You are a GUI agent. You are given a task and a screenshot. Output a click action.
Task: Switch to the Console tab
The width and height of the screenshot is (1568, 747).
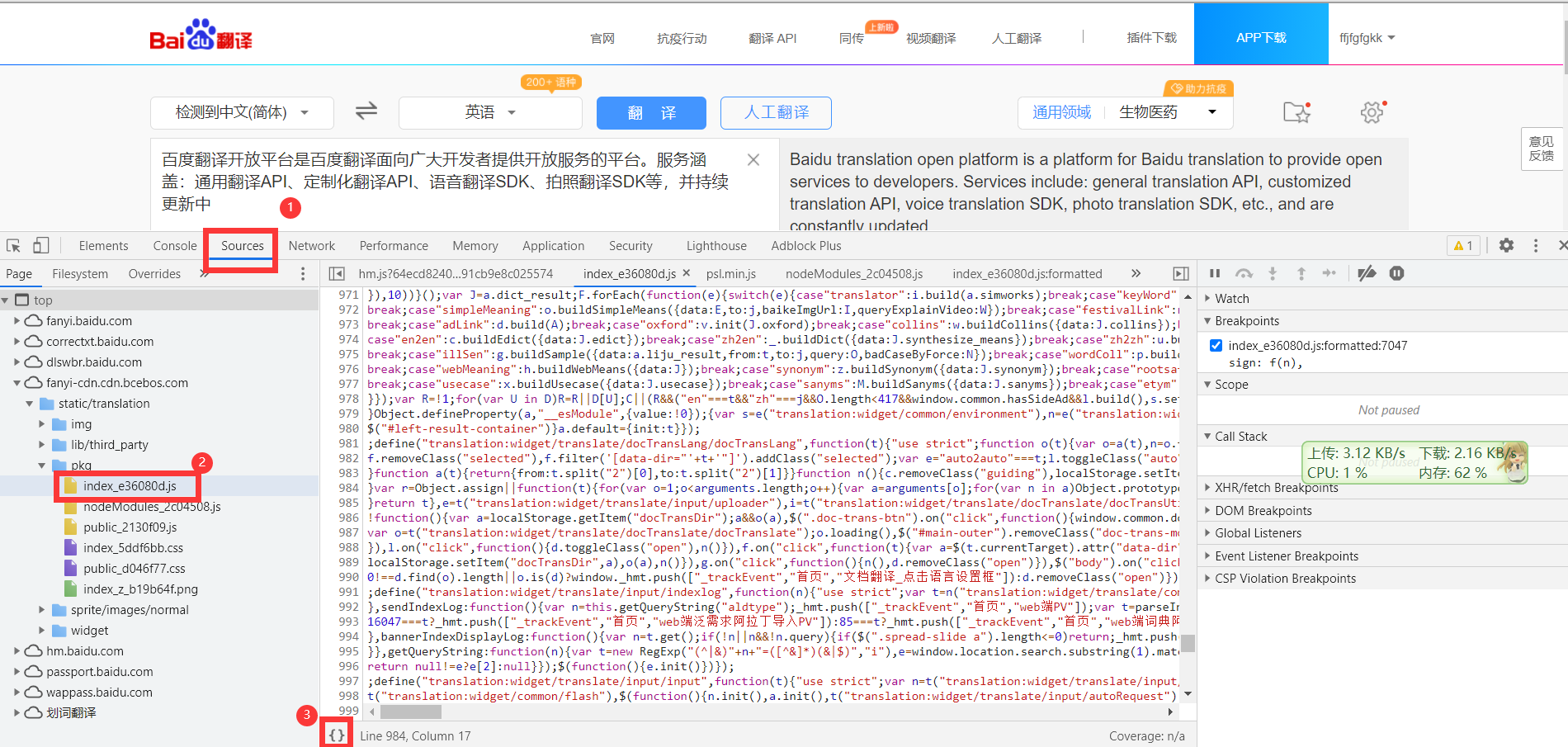click(175, 245)
